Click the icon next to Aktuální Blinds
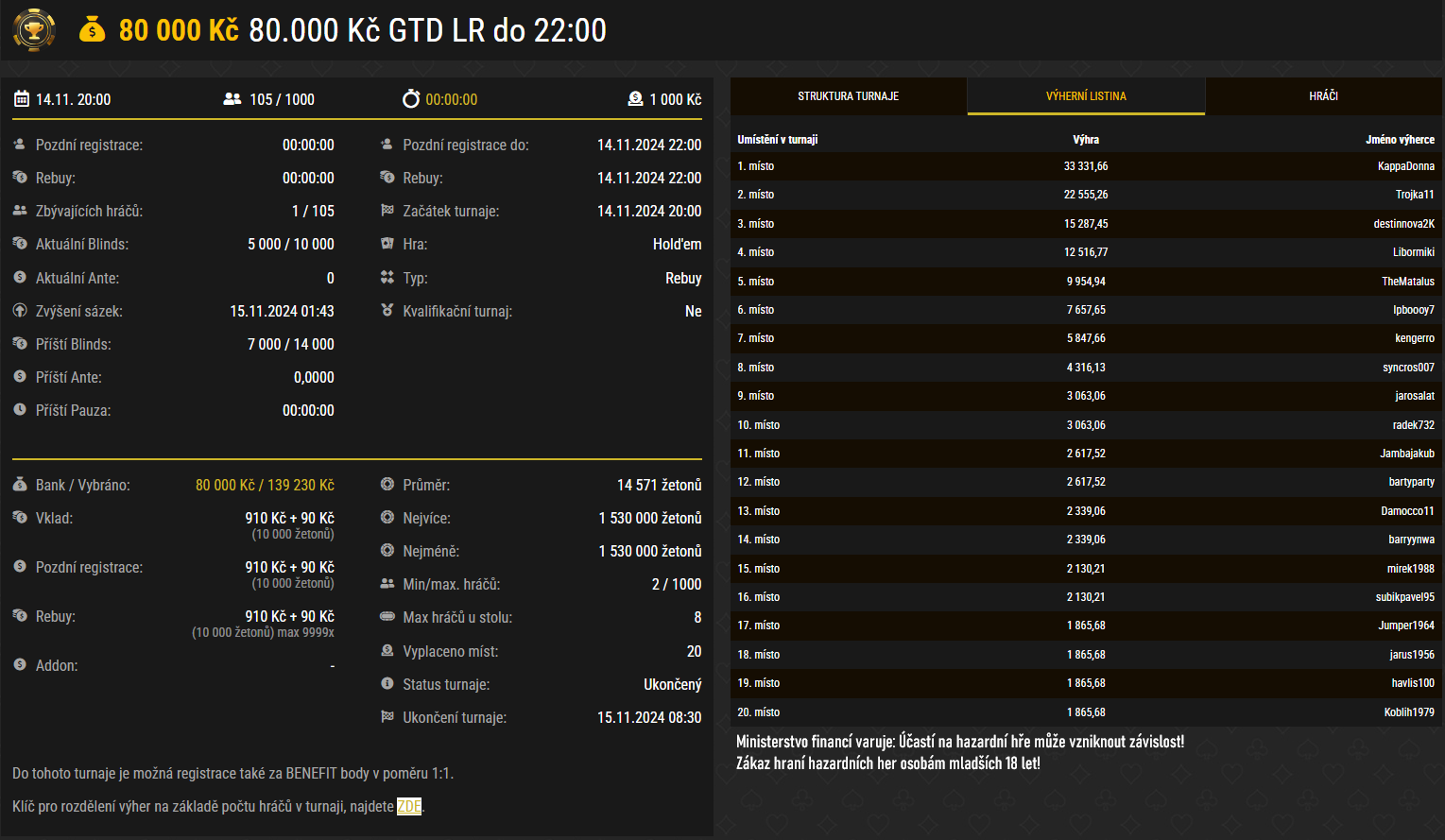The height and width of the screenshot is (840, 1445). [x=20, y=244]
